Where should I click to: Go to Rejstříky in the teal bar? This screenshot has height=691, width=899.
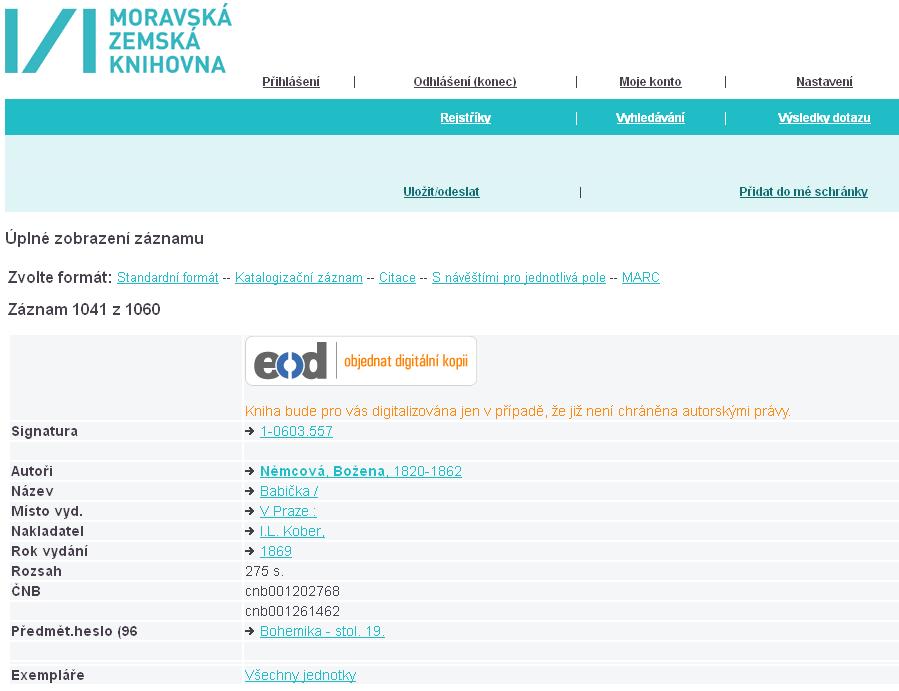coord(466,118)
